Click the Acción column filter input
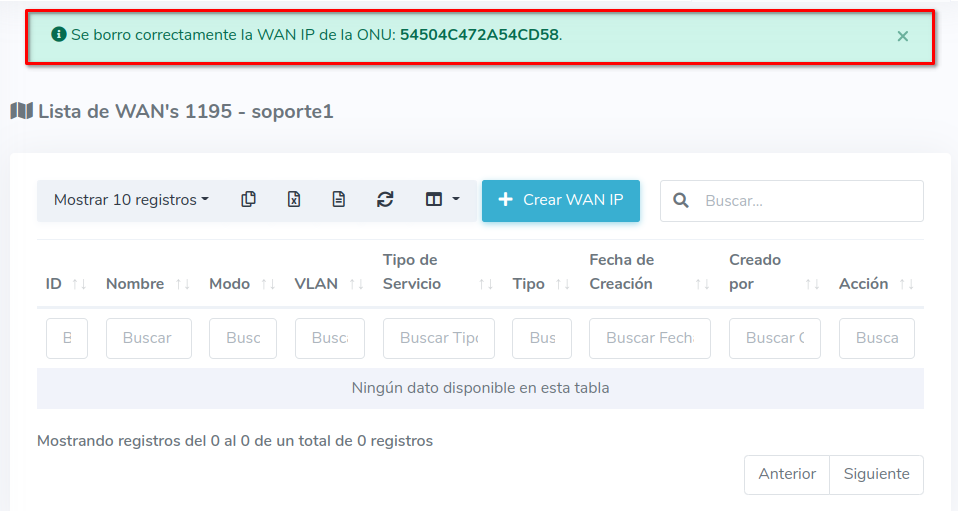The height and width of the screenshot is (511, 958). pyautogui.click(x=876, y=338)
